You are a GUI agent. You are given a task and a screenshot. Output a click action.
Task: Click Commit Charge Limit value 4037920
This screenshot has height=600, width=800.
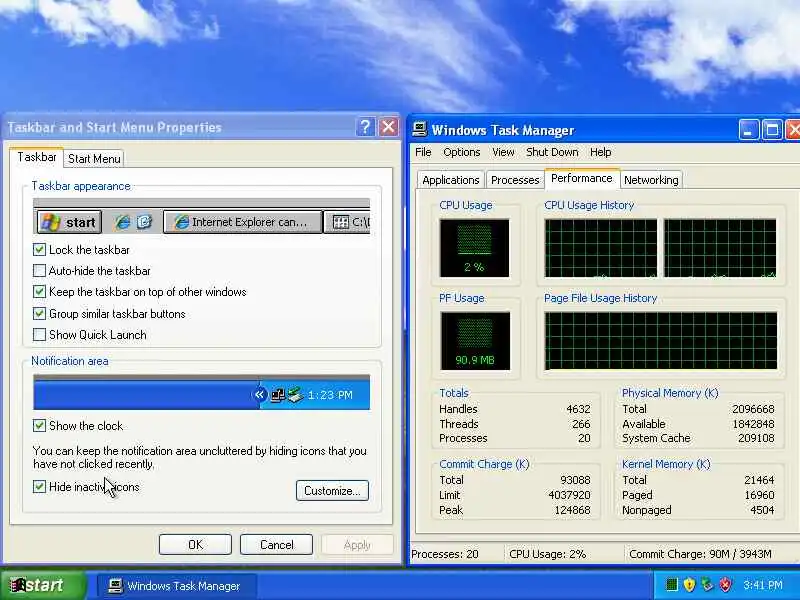click(x=569, y=495)
